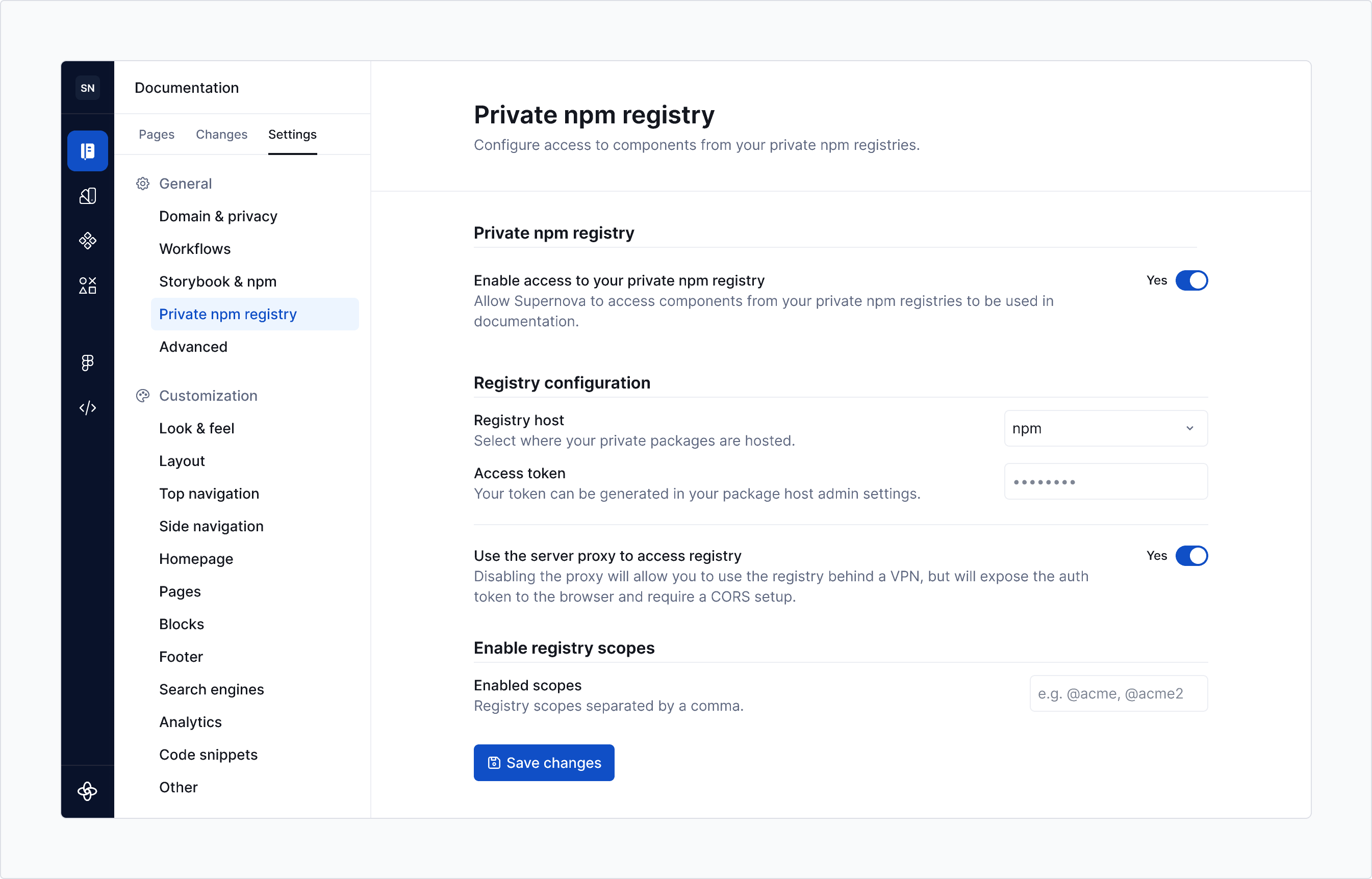The width and height of the screenshot is (1372, 879).
Task: Click the Look & feel customization entry
Action: (x=196, y=428)
